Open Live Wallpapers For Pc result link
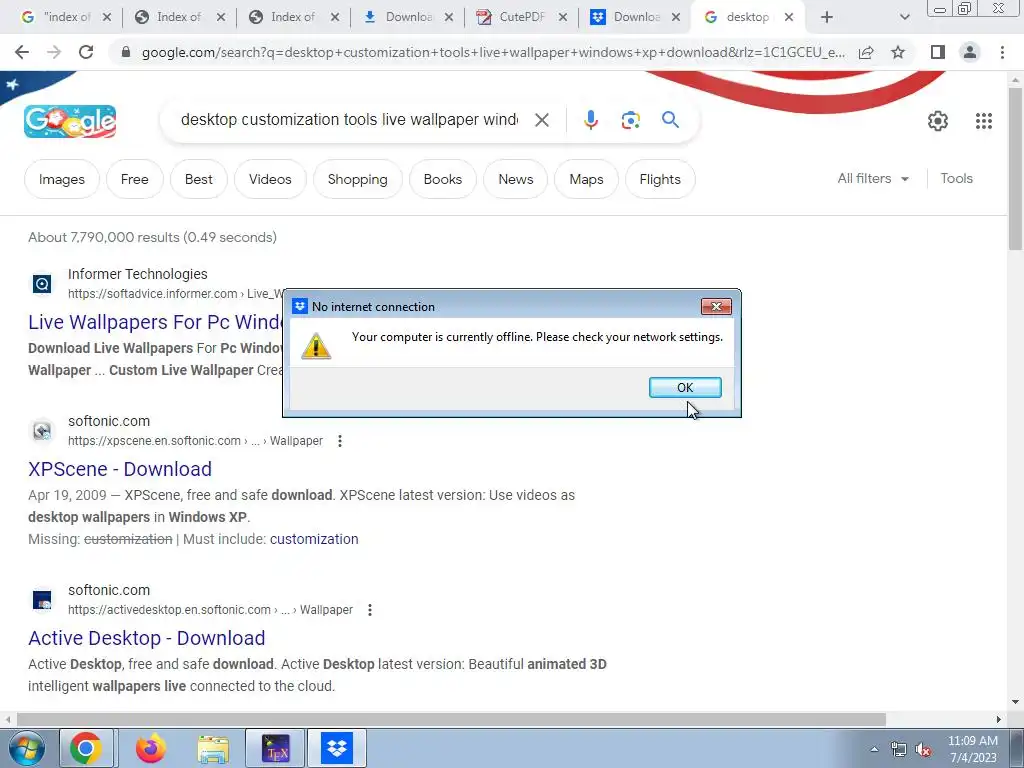1024x768 pixels. tap(155, 322)
